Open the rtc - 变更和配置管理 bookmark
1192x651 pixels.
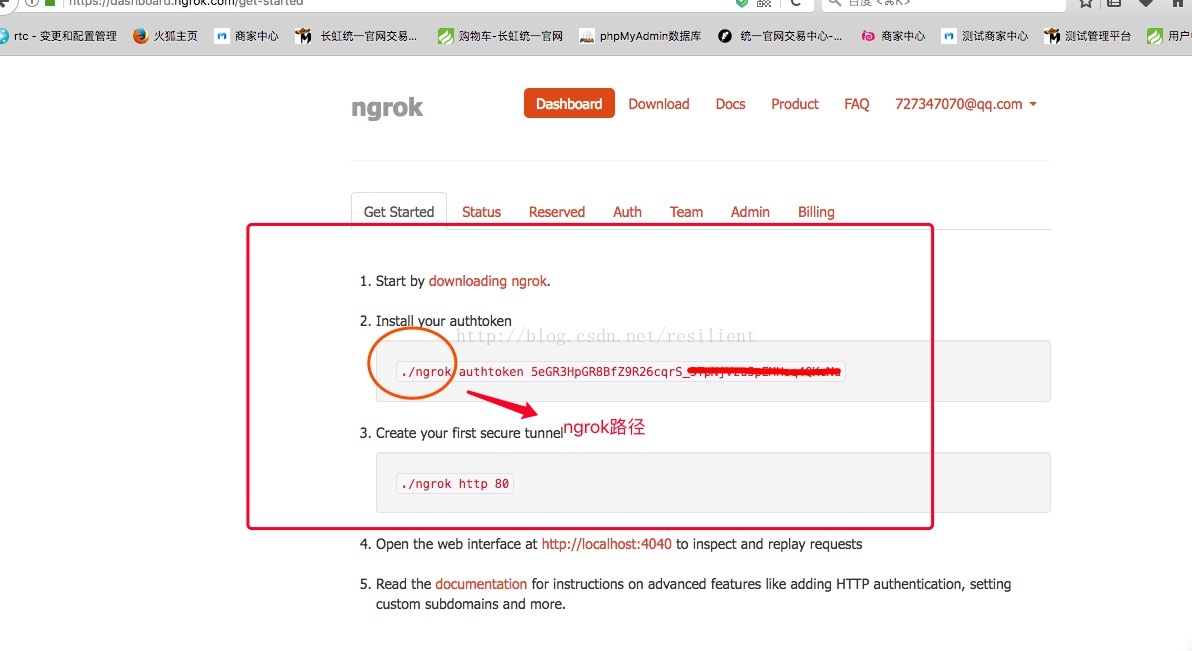tap(59, 36)
